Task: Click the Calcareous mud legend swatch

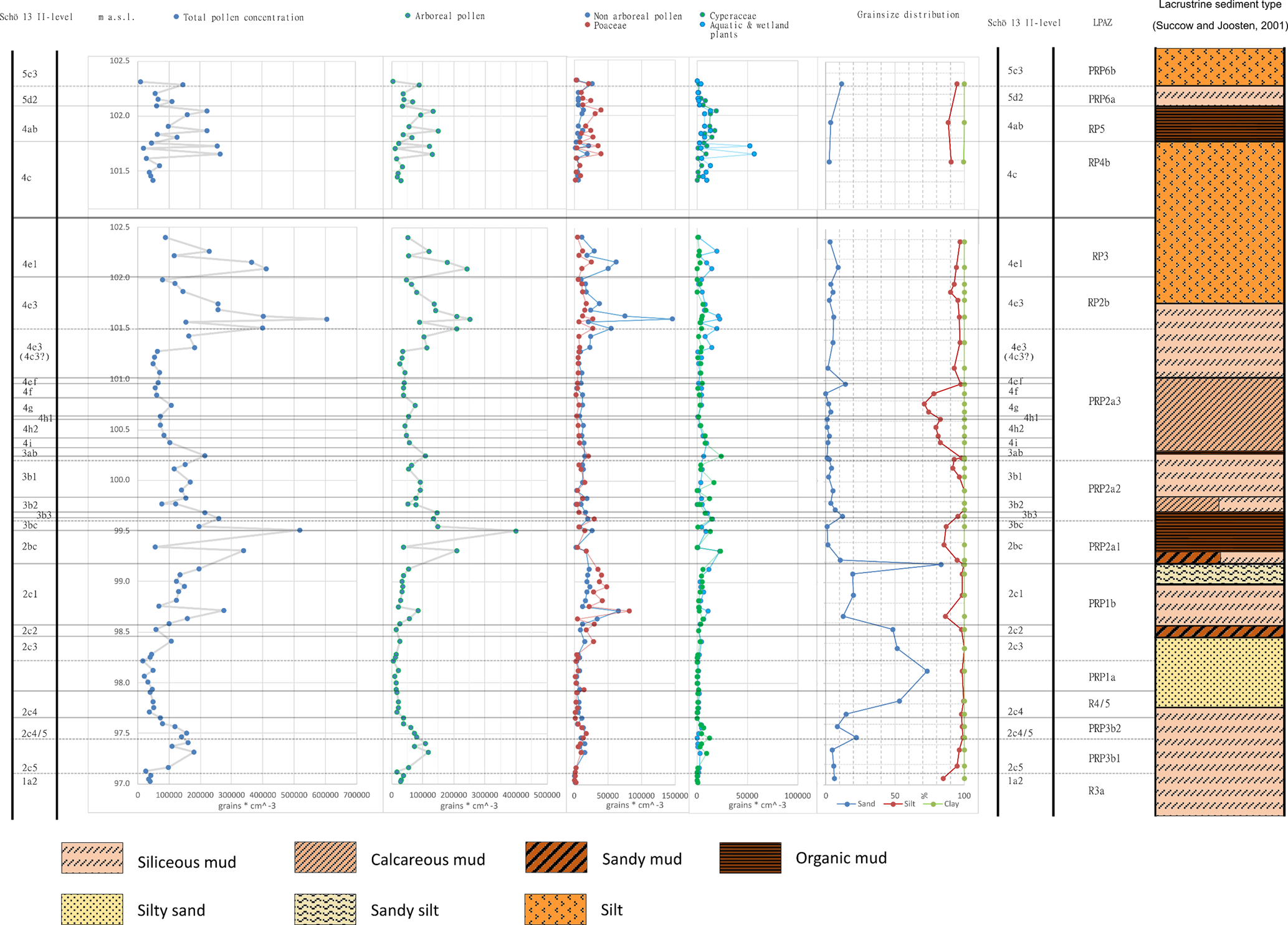Action: 325,856
